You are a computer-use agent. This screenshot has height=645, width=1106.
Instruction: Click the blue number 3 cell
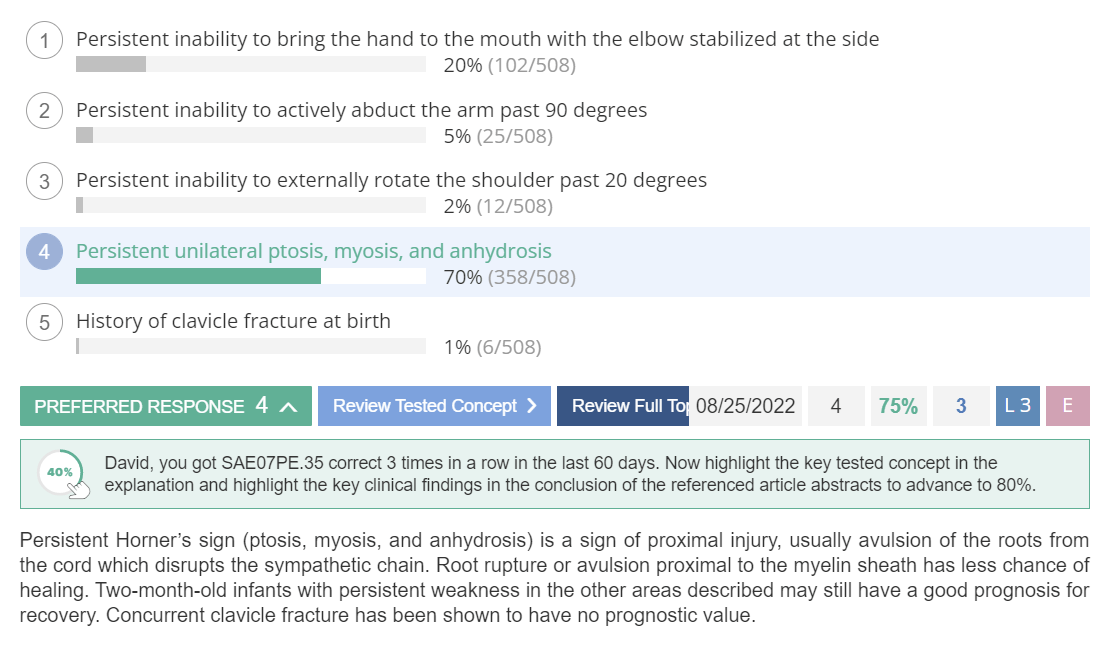961,406
